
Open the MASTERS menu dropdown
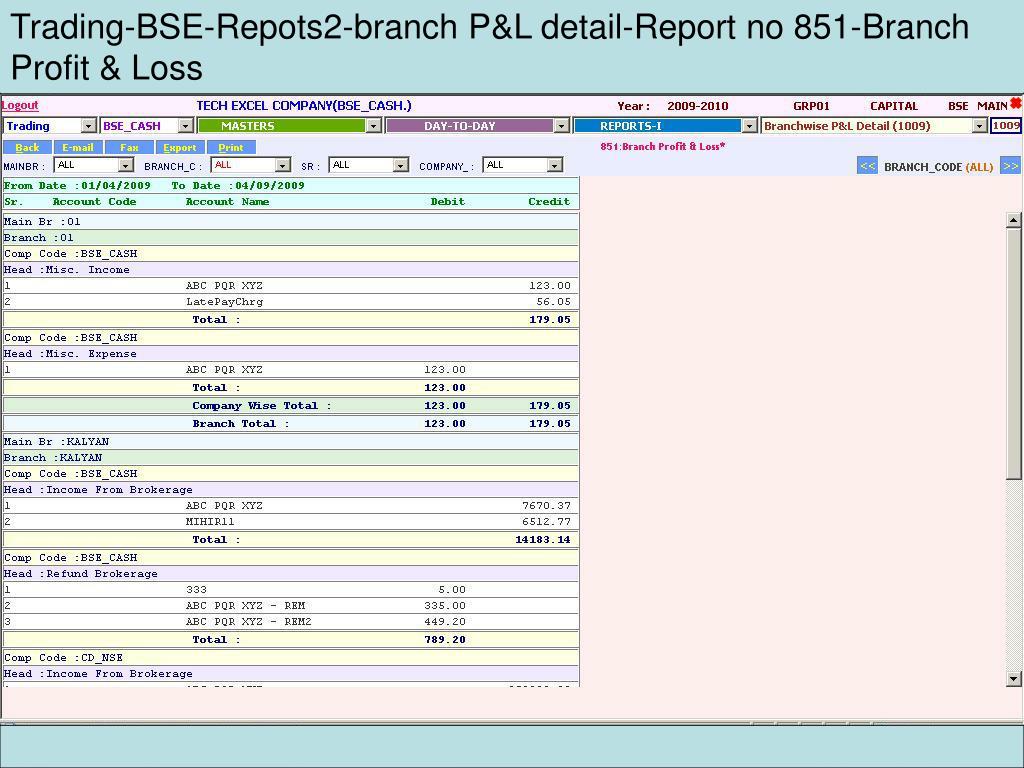click(x=374, y=126)
